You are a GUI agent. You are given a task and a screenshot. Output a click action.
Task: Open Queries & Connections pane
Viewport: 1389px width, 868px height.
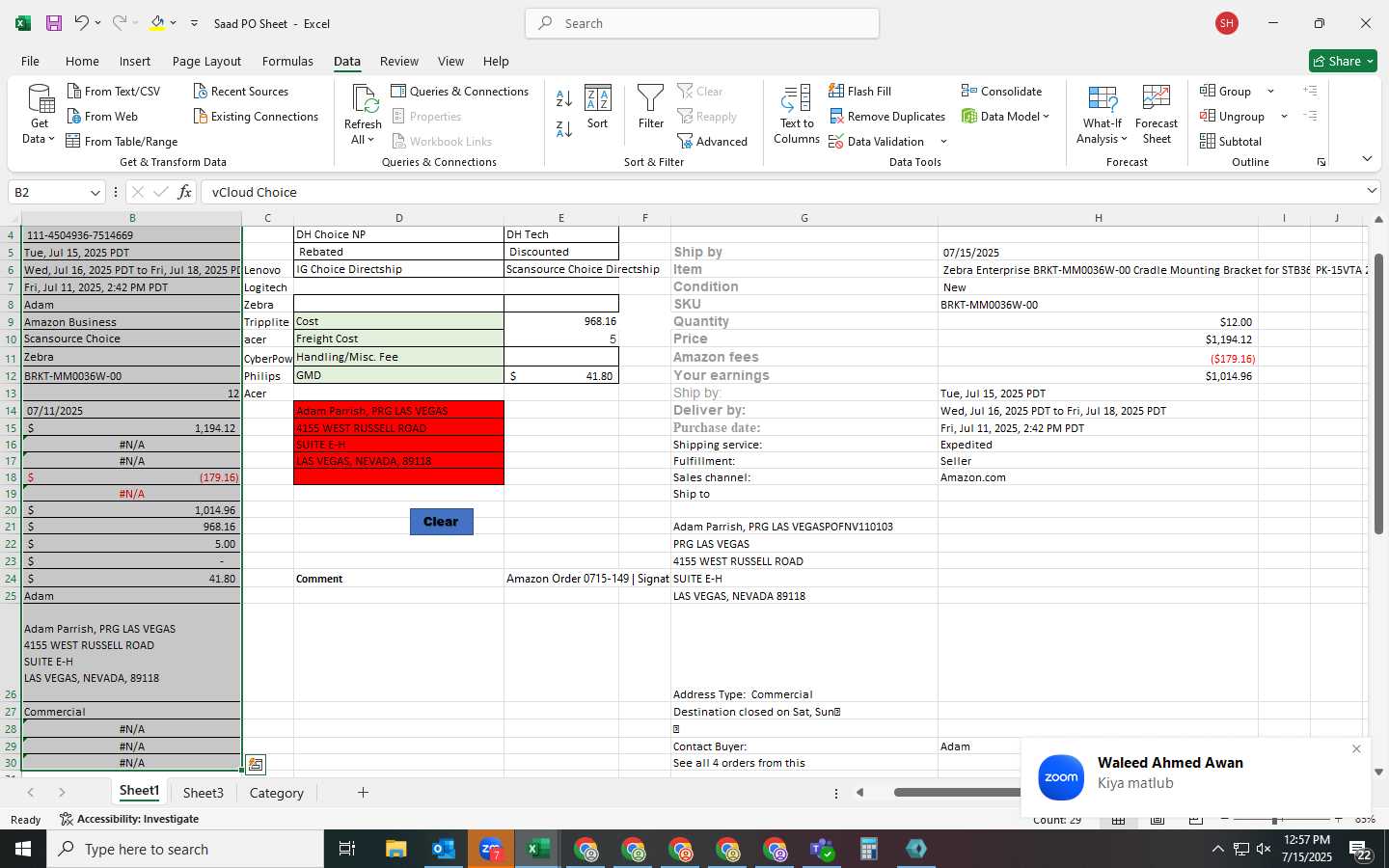click(459, 91)
